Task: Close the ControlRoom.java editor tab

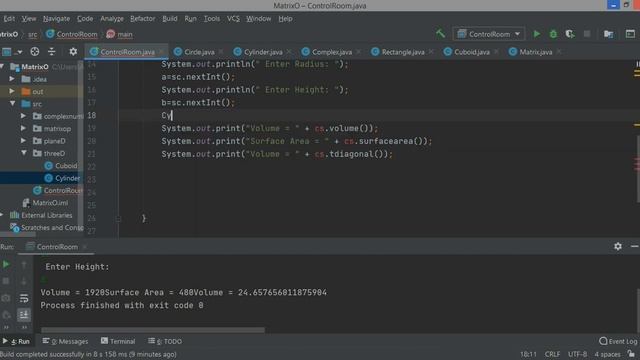Action: [162, 52]
